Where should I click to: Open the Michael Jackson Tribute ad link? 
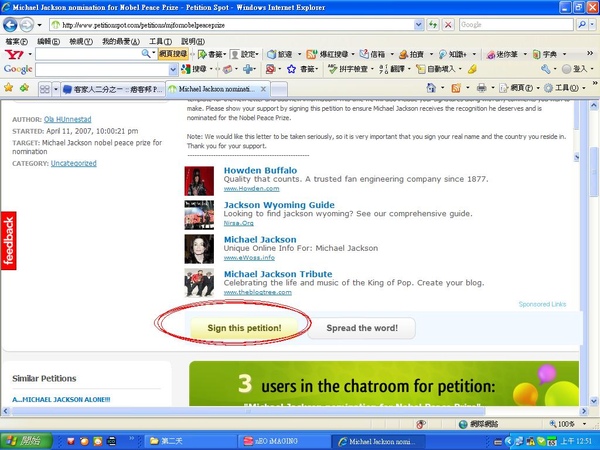pos(278,274)
